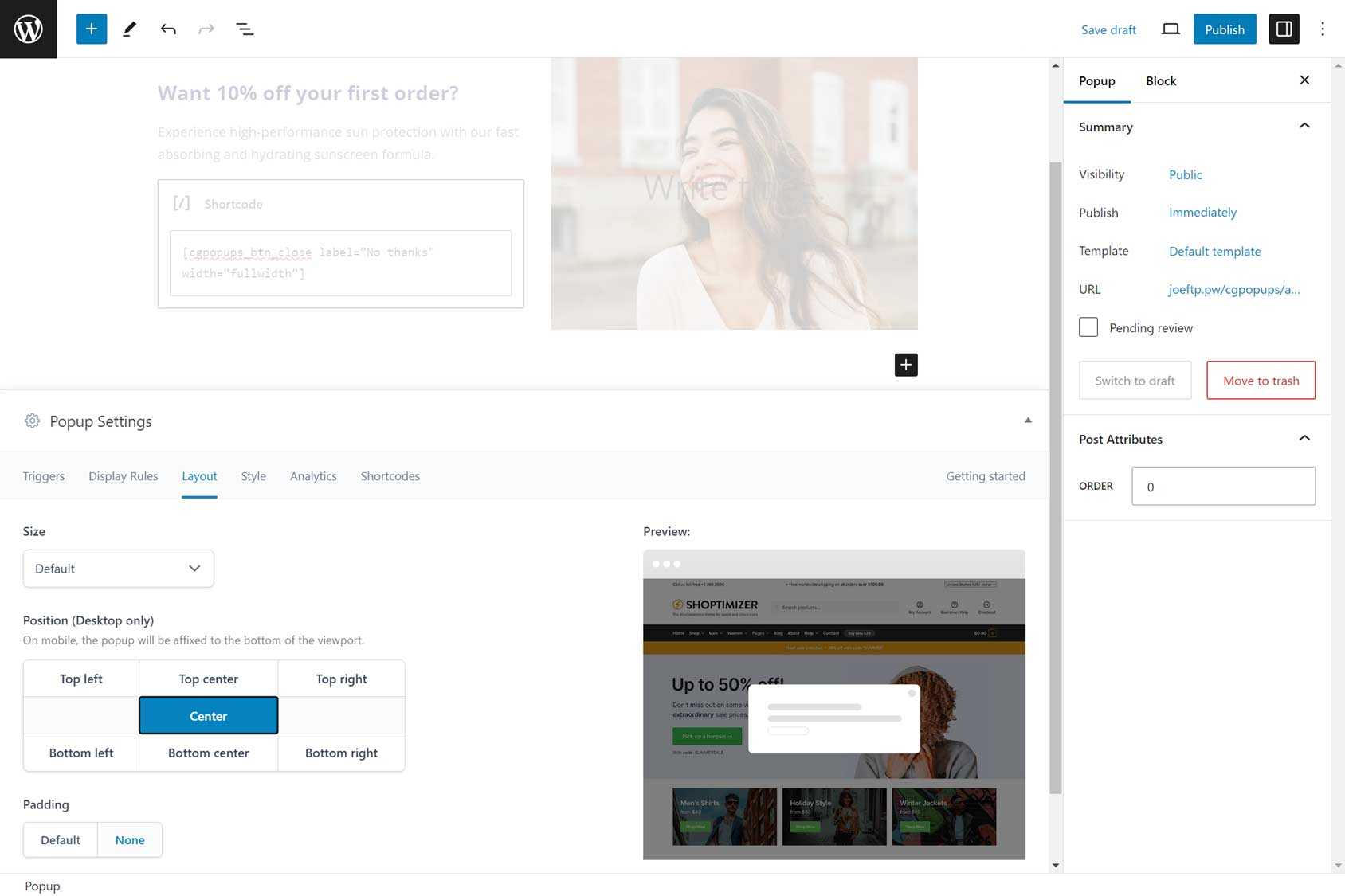Select the 'Want 10% off your first order?' heading
This screenshot has width=1345, height=896.
308,93
